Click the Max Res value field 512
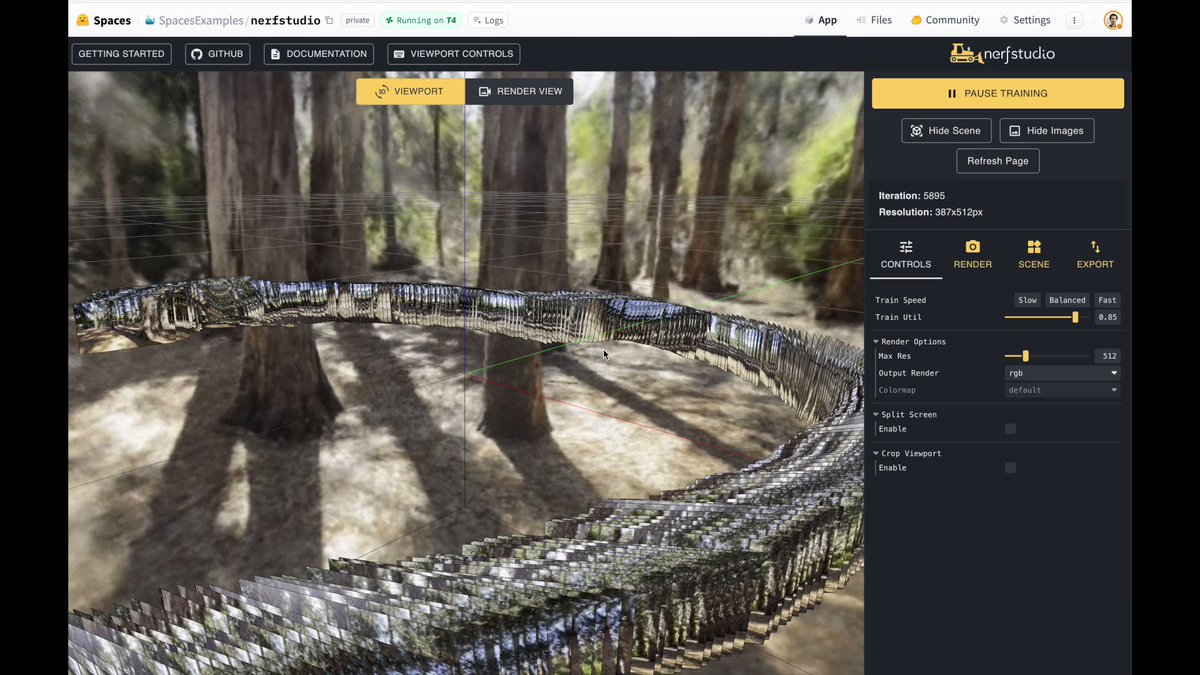The width and height of the screenshot is (1200, 675). tap(1107, 356)
